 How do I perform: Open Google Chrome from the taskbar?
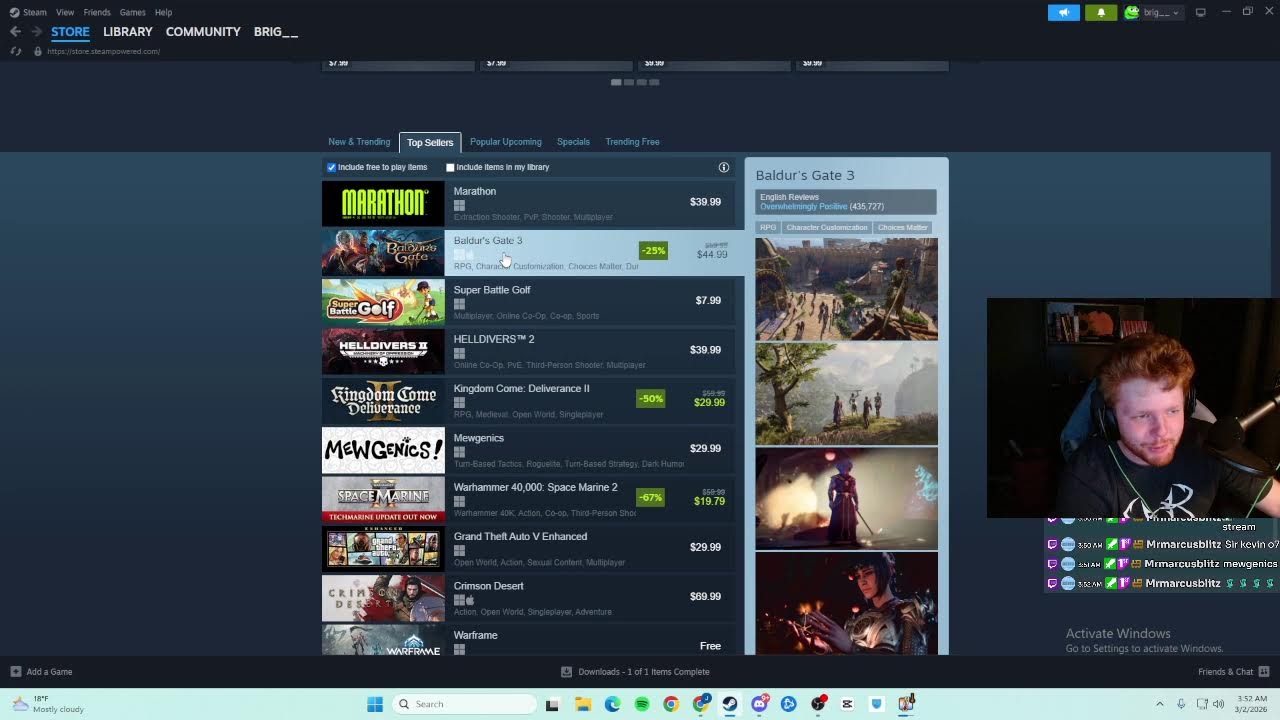tap(671, 704)
